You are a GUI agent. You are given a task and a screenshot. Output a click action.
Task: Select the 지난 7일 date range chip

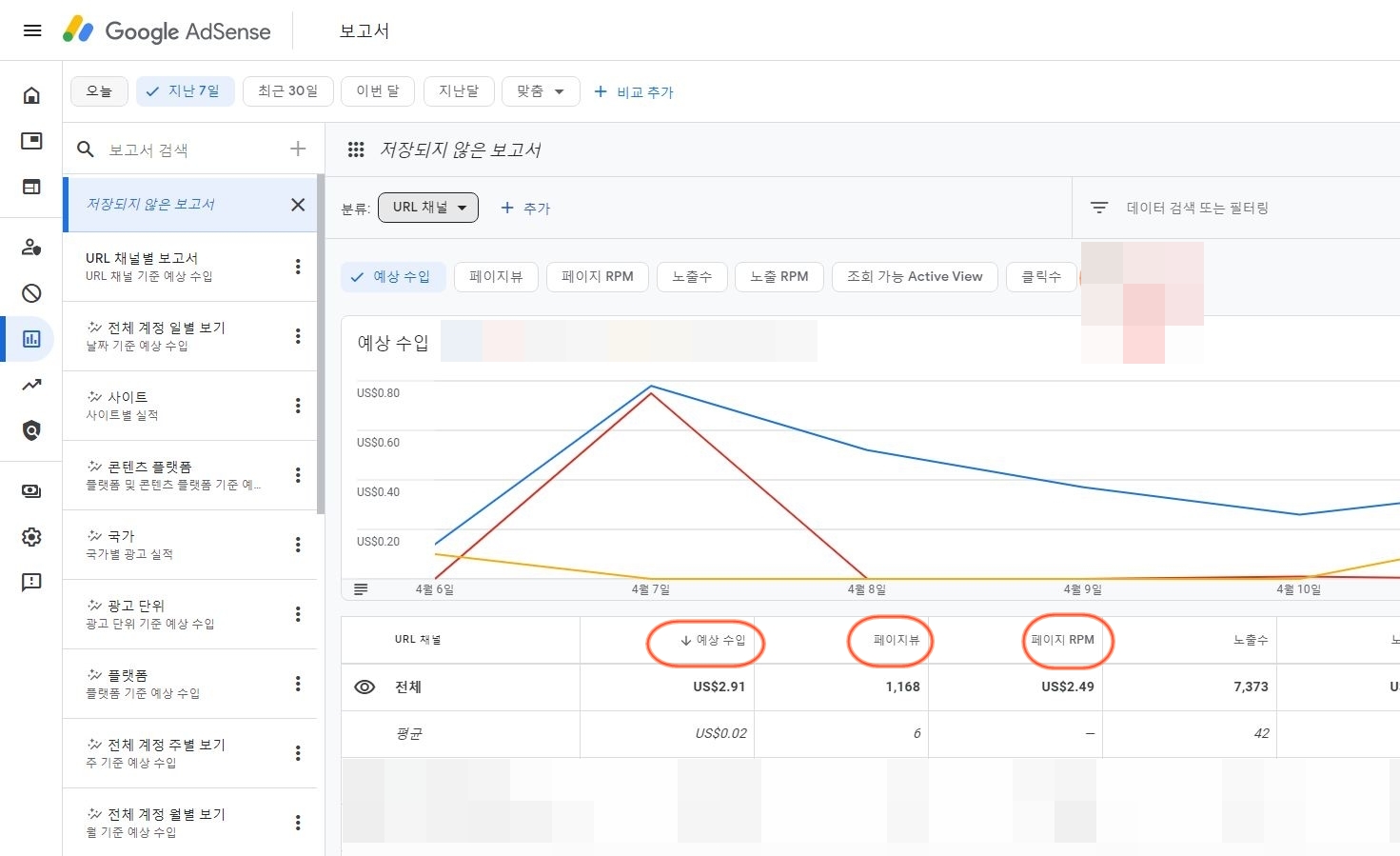(x=185, y=91)
